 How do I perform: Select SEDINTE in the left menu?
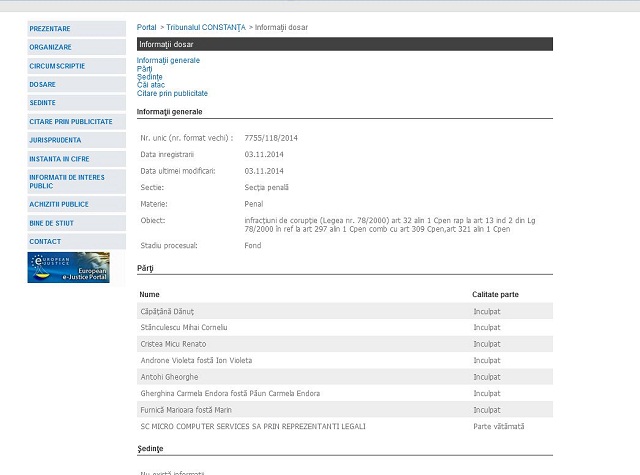(43, 102)
